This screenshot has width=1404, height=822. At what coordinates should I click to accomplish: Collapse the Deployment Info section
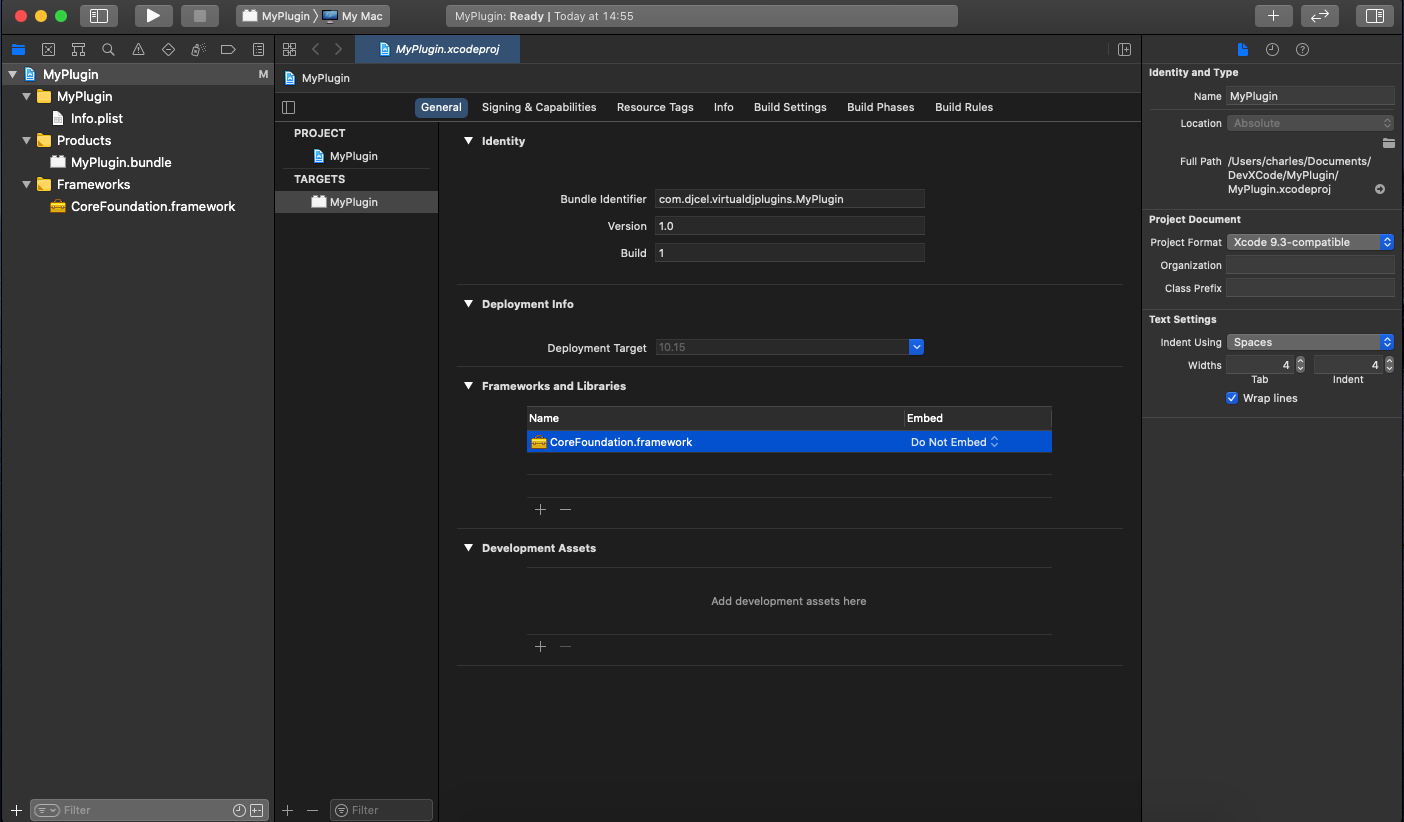click(x=468, y=304)
